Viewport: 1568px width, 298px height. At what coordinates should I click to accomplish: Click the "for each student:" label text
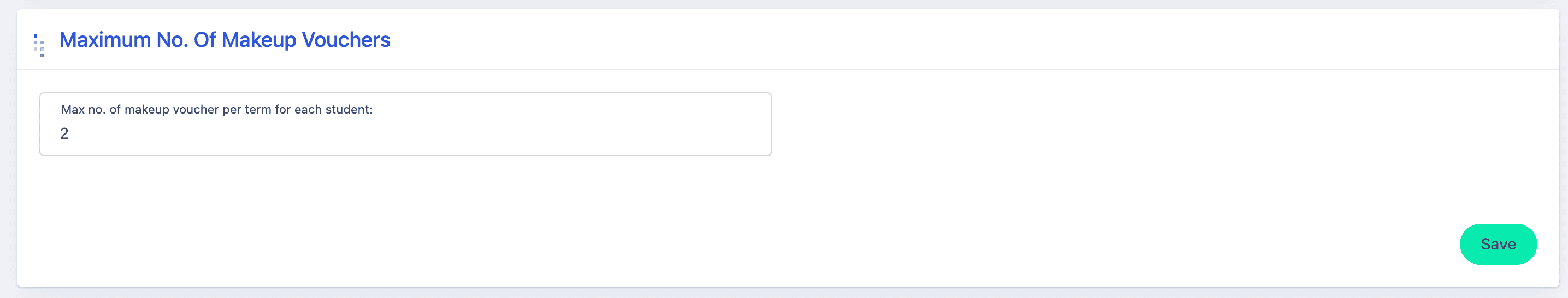323,110
